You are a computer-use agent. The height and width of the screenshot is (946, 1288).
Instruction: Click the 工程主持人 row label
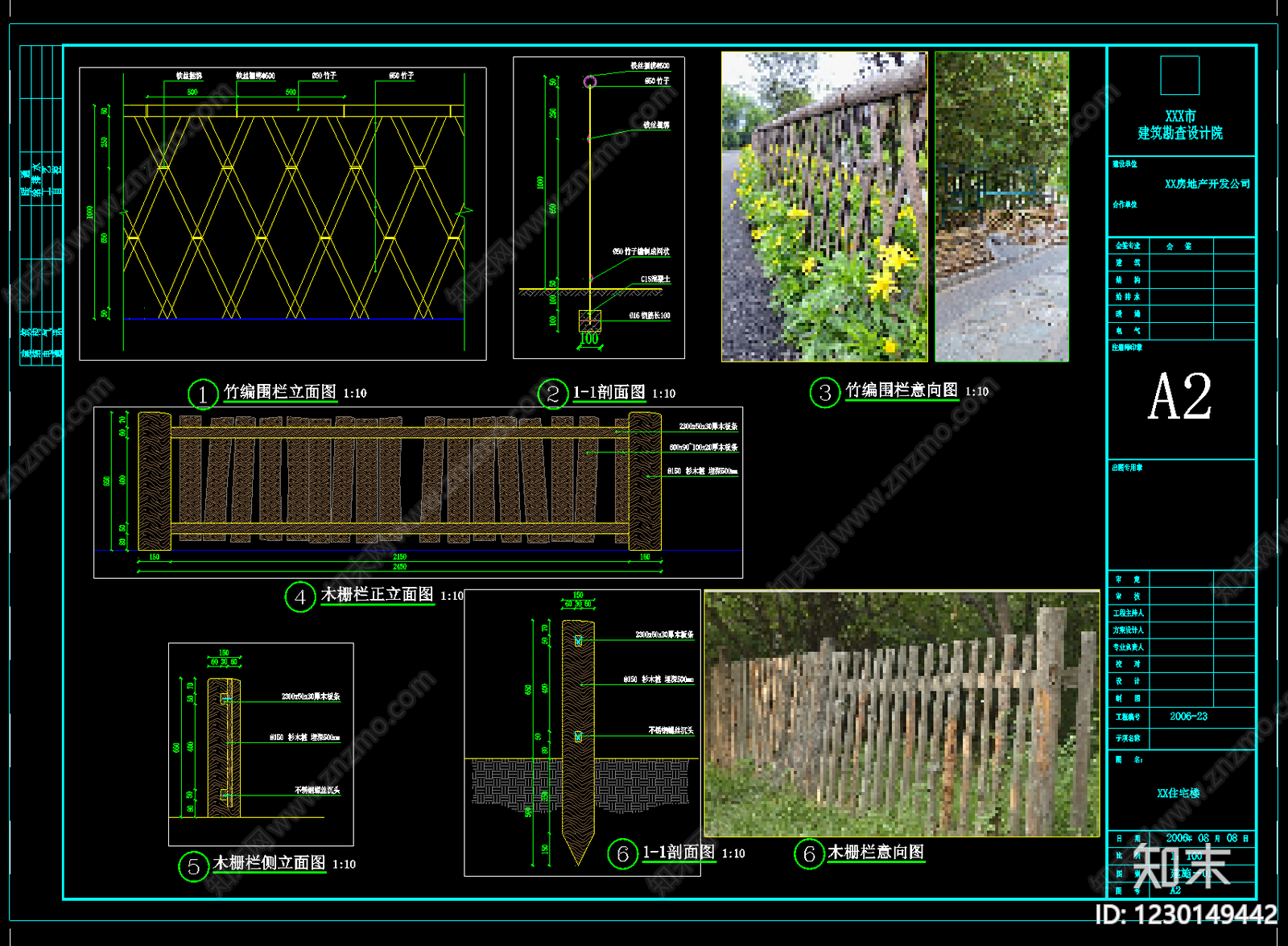[1129, 613]
